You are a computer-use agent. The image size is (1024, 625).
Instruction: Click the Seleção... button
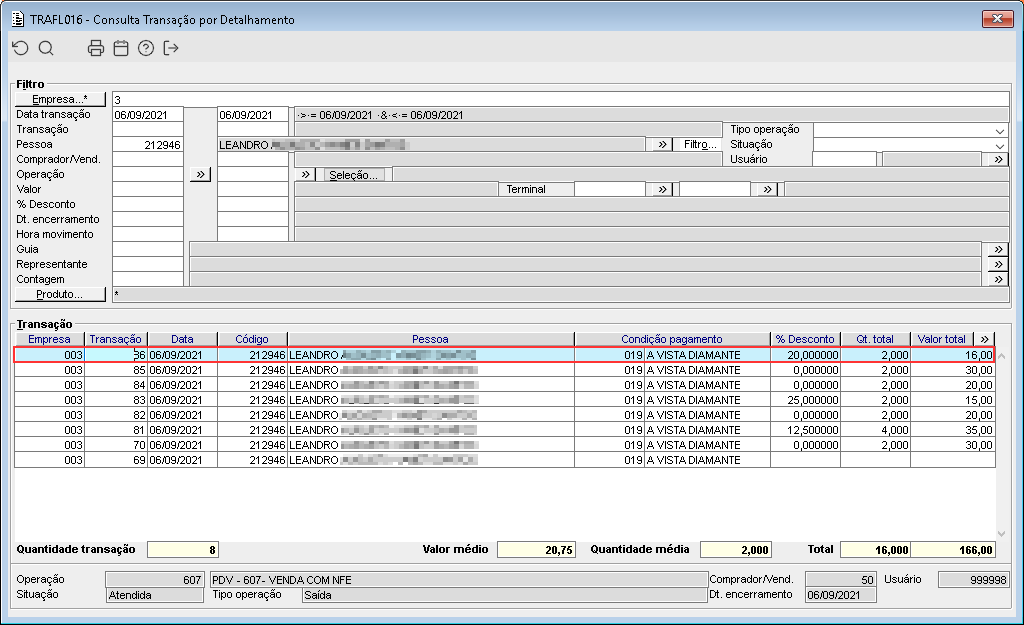point(353,174)
